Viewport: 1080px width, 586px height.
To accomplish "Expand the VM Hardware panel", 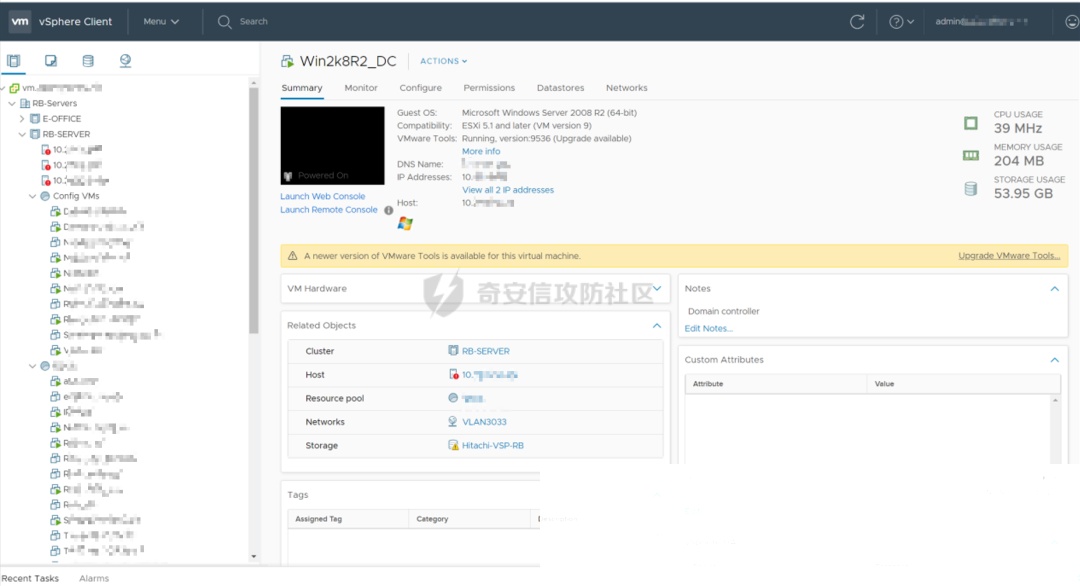I will 657,288.
